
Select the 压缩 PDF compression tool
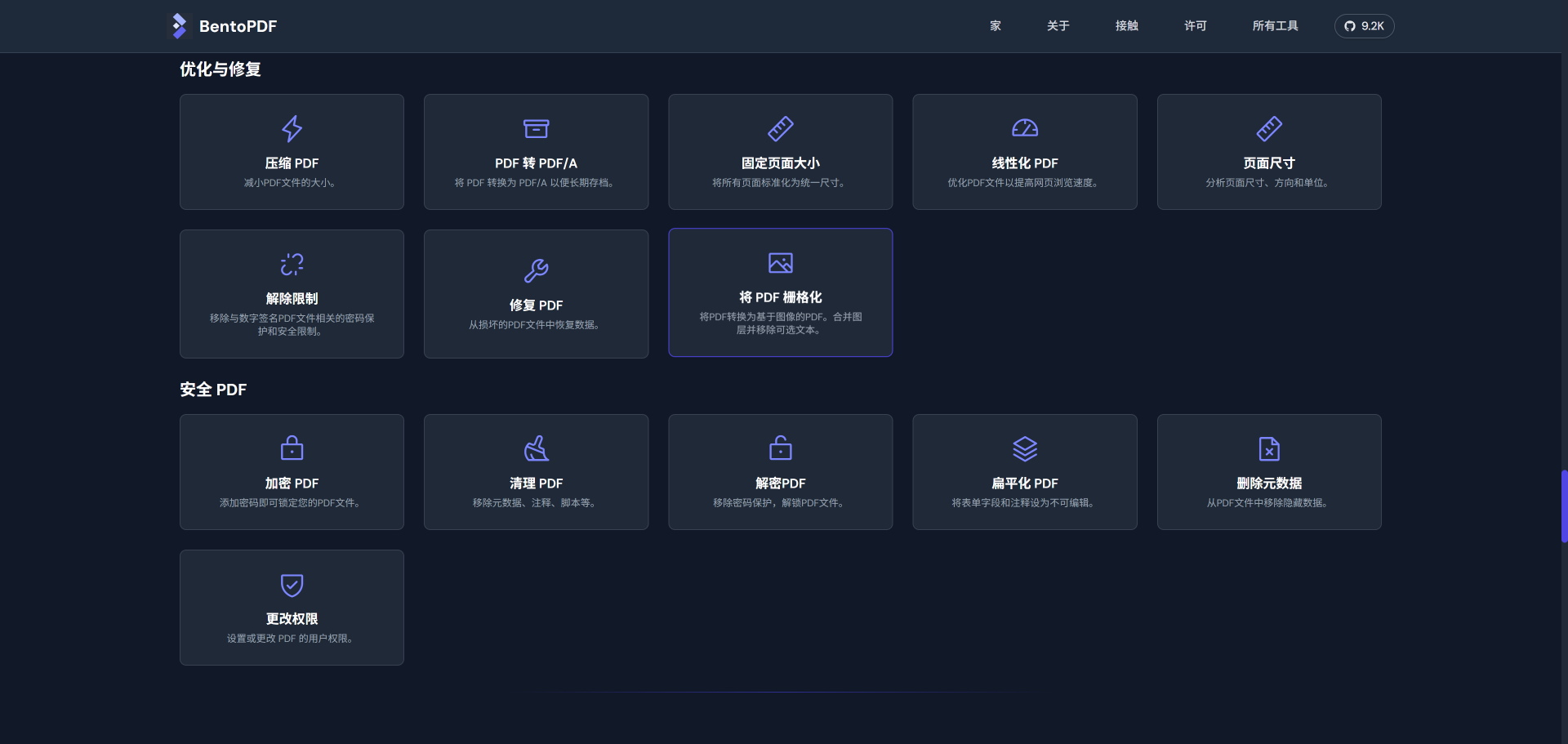(291, 152)
